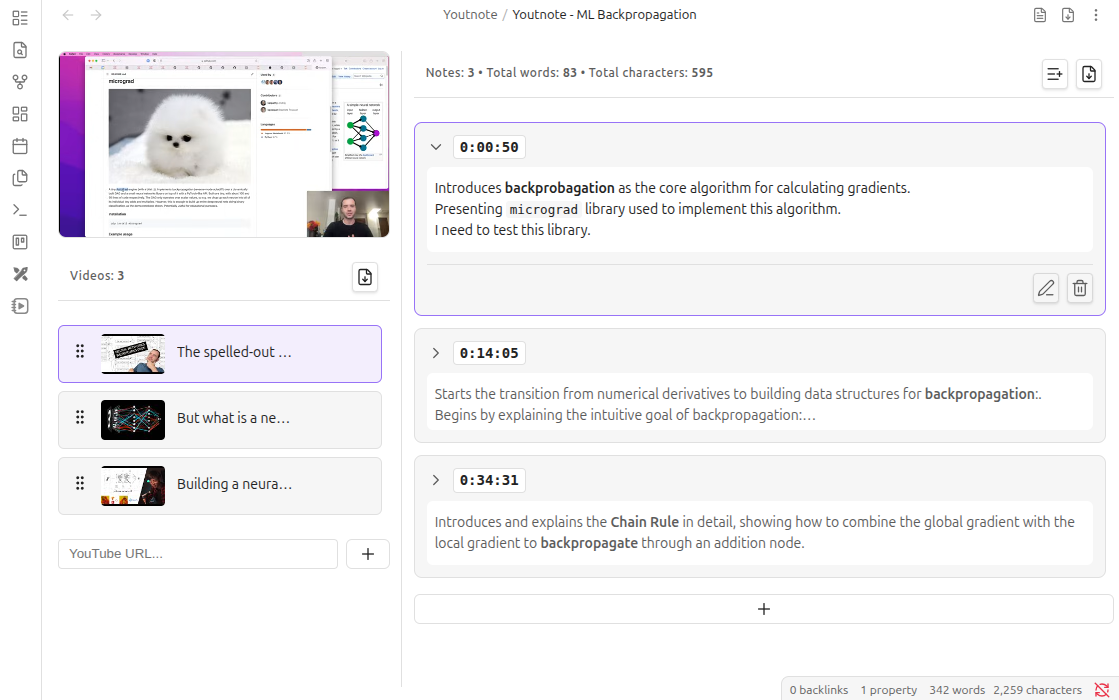Click the micrograd video preview thumbnail
The width and height of the screenshot is (1119, 700).
pos(224,144)
